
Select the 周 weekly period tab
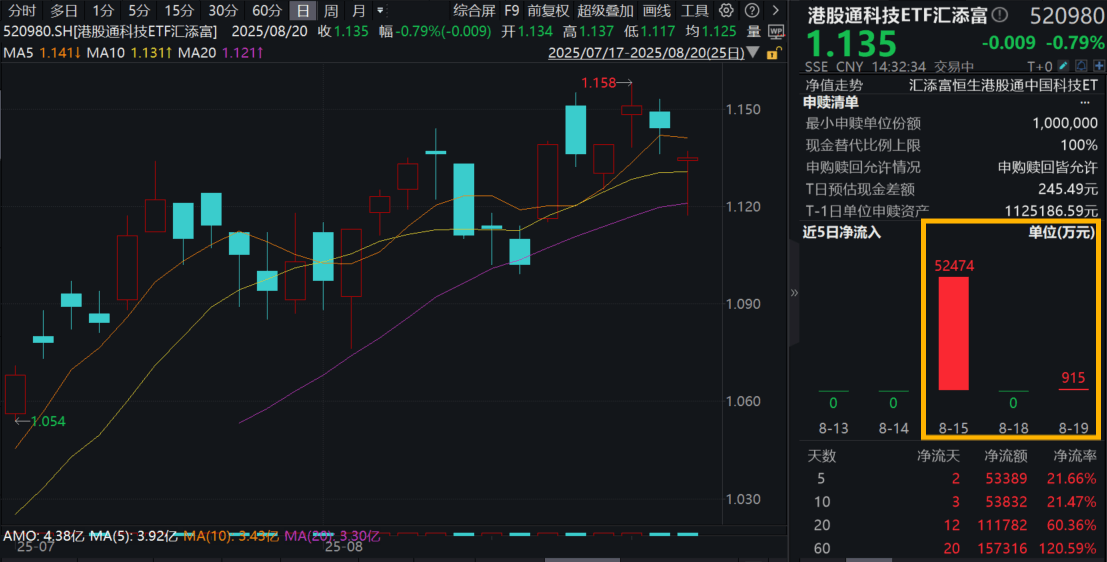pos(330,11)
